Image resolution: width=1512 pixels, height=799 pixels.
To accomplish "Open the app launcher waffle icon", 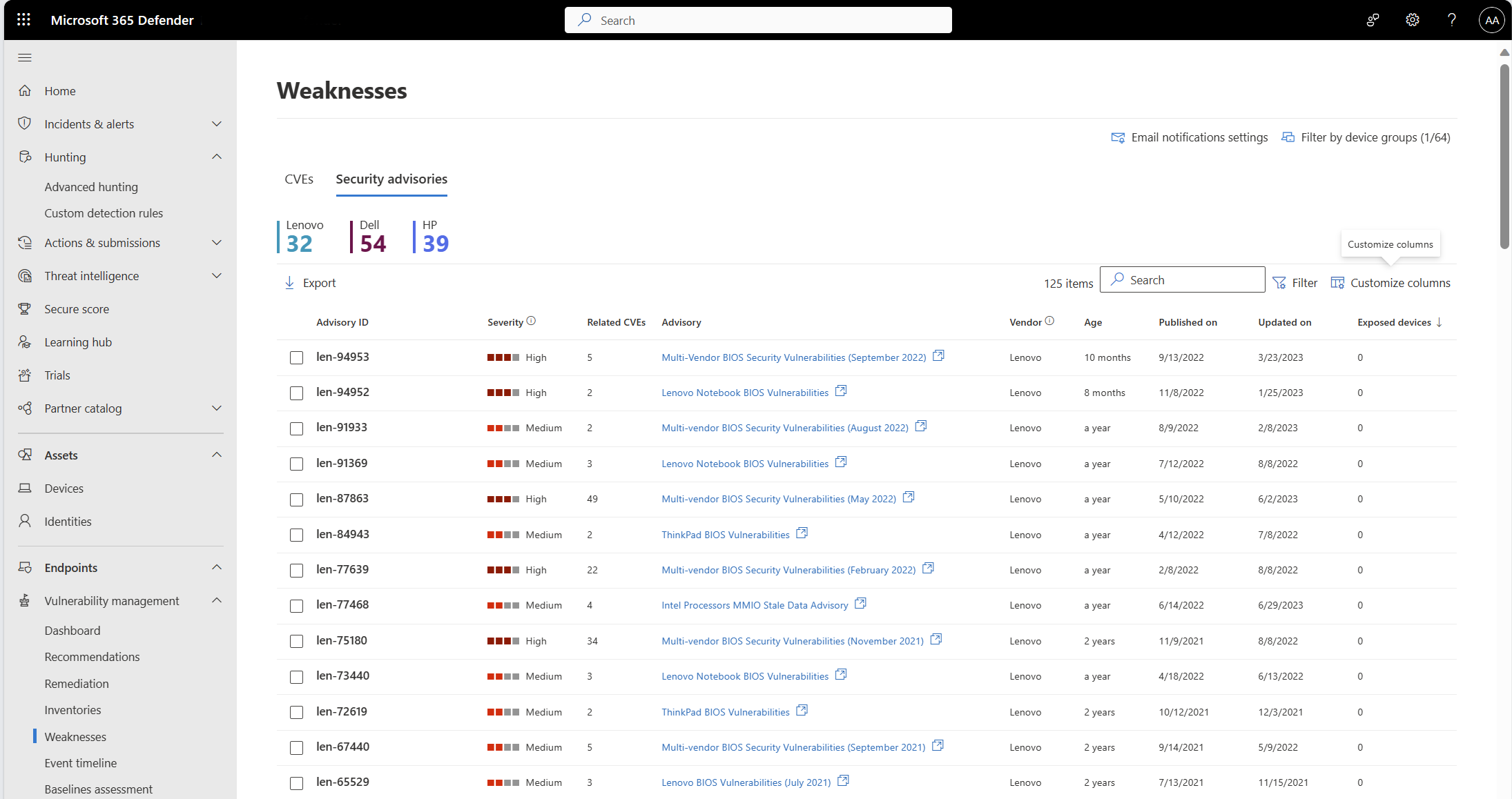I will pos(23,20).
